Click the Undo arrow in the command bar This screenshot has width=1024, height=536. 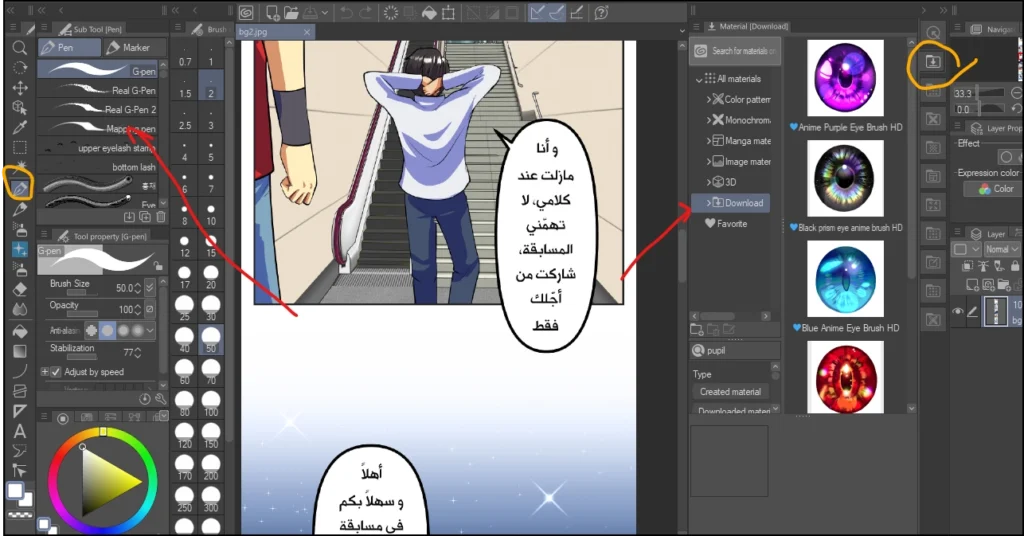347,12
